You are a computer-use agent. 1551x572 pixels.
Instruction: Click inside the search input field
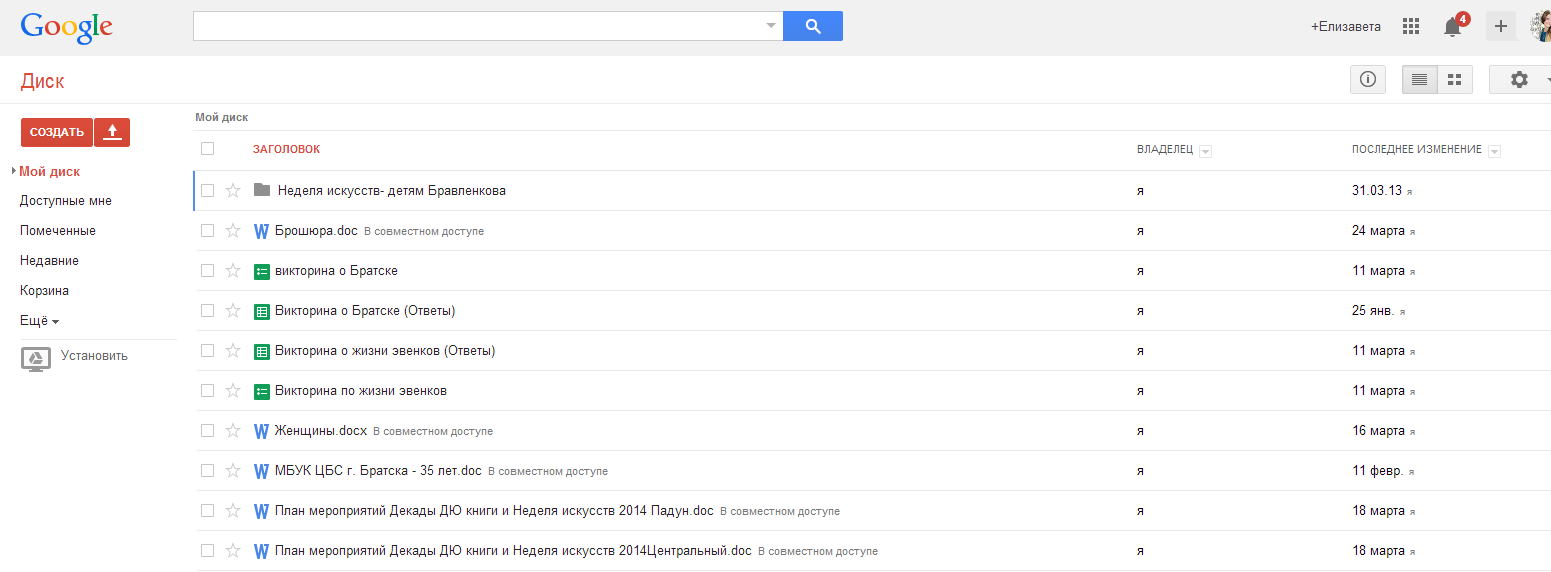pos(478,26)
